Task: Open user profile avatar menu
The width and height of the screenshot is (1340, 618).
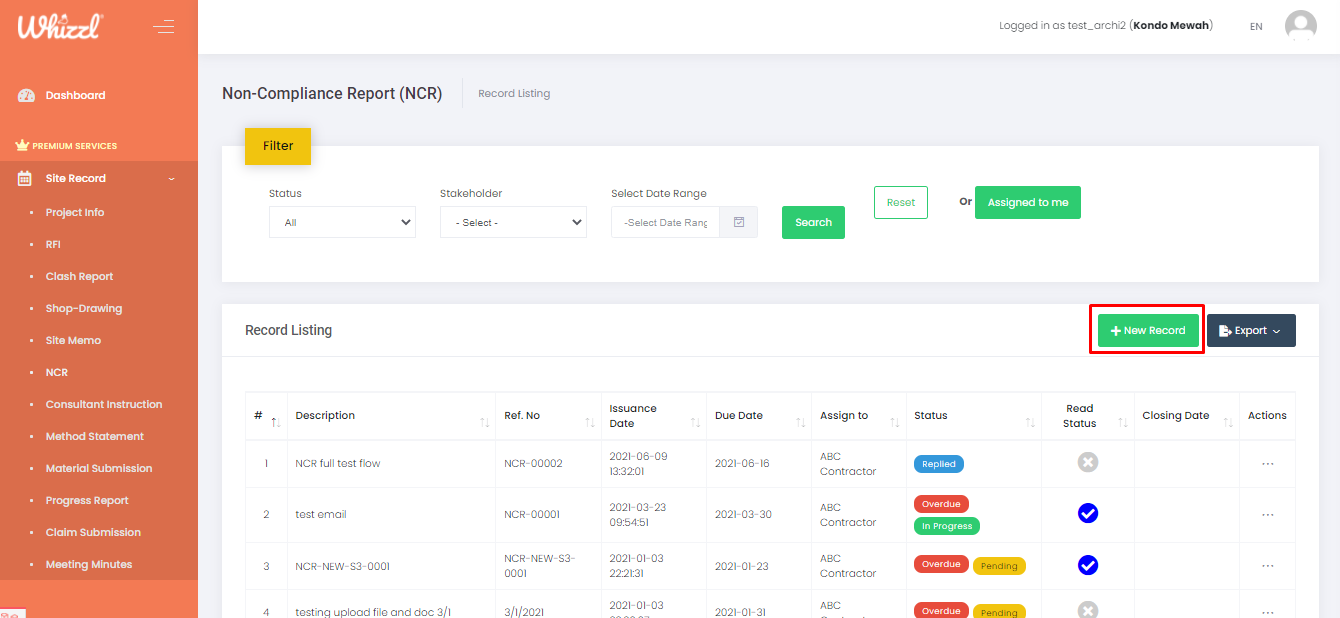Action: (1300, 26)
